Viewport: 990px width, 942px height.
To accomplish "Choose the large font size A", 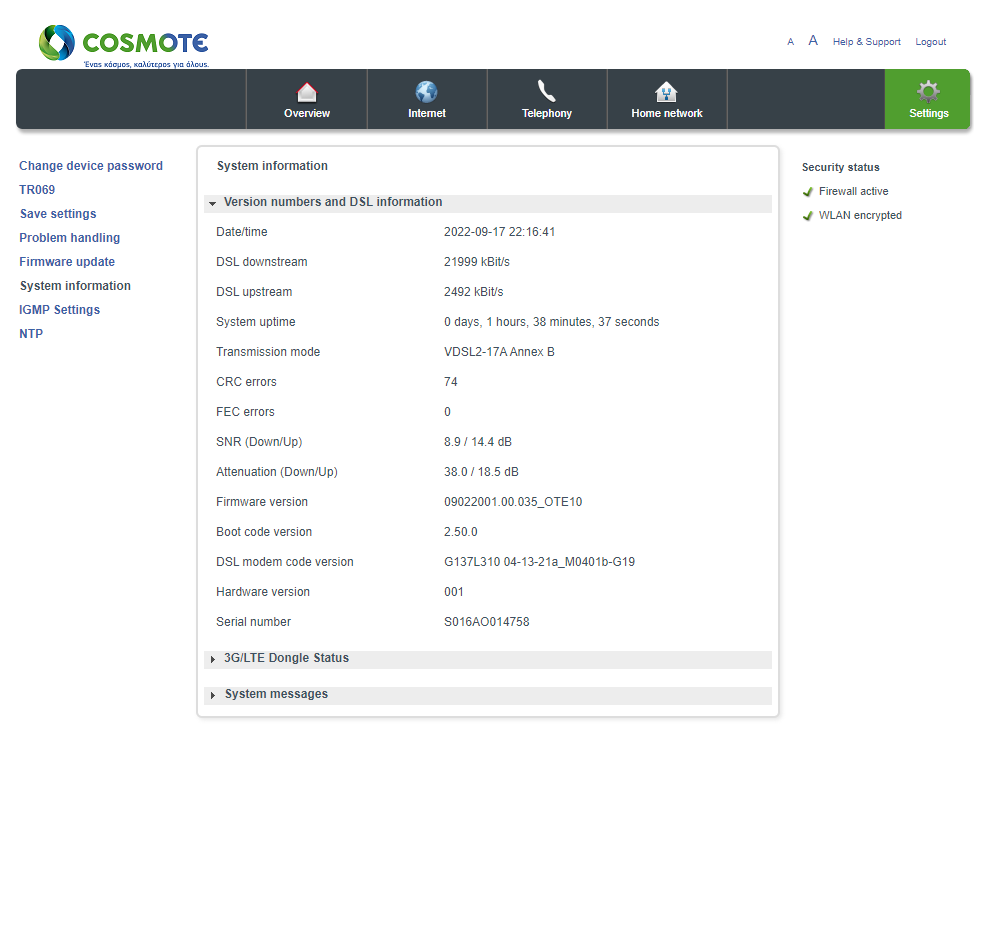I will [x=813, y=40].
